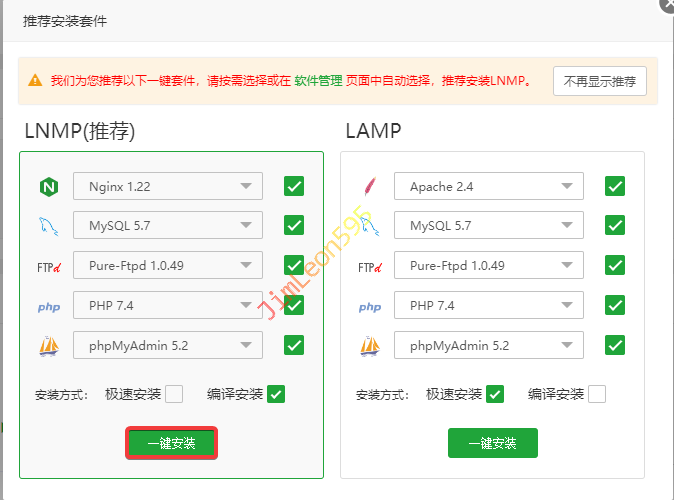This screenshot has width=674, height=500.
Task: Open the 软件管理 link in notice
Action: pos(318,80)
